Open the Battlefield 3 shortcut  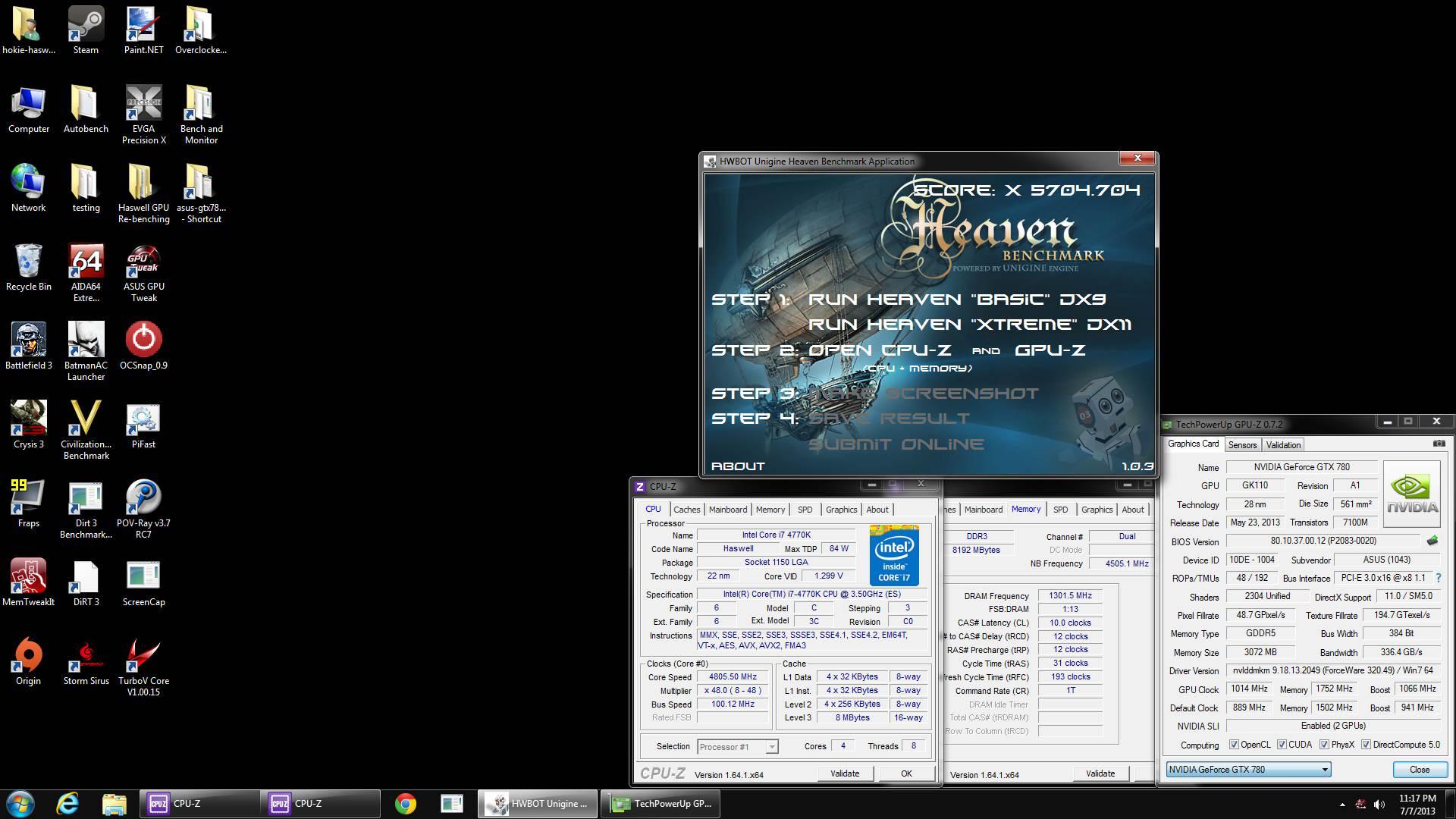point(28,345)
